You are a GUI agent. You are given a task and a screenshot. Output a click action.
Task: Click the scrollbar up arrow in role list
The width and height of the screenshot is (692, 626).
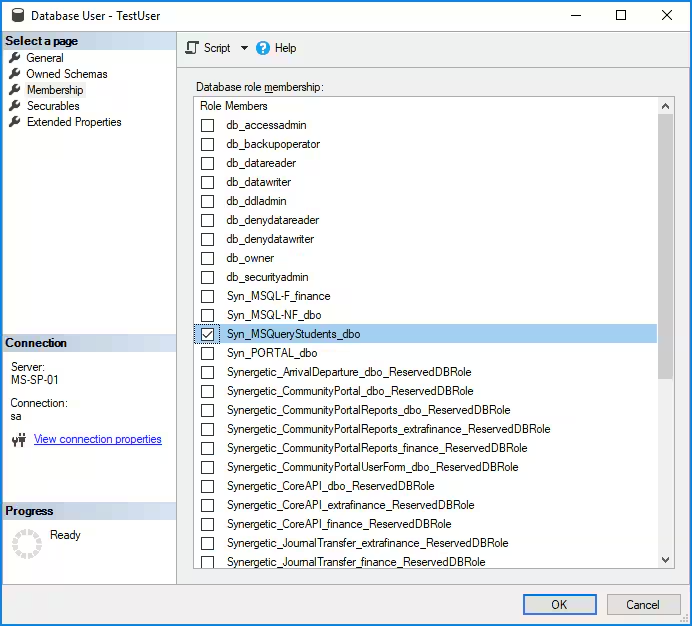point(666,106)
